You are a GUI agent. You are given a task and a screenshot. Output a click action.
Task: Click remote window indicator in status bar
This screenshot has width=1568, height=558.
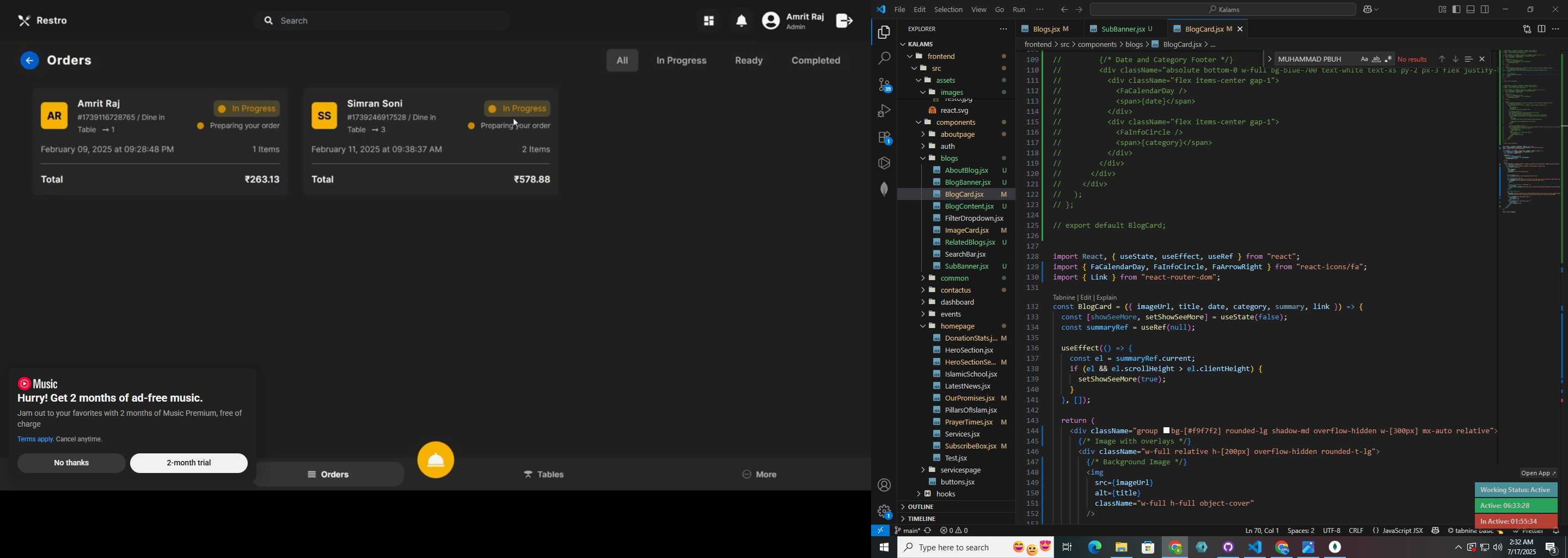880,531
